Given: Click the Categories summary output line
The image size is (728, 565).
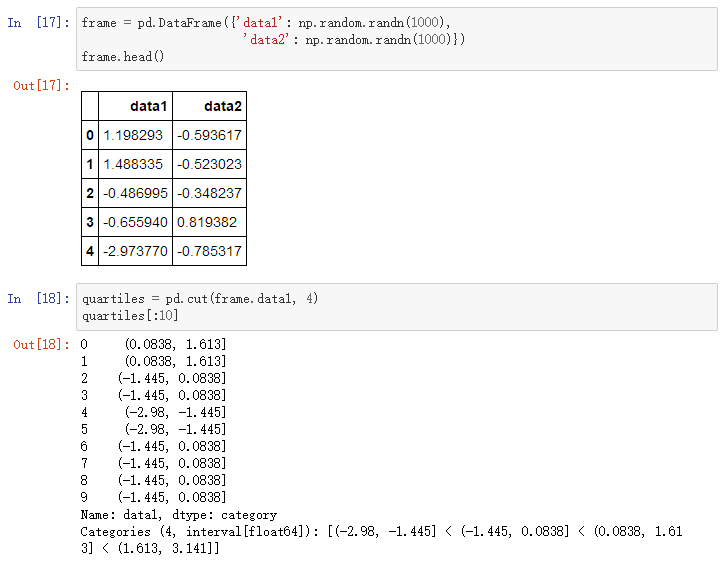Looking at the screenshot, I should (x=381, y=540).
